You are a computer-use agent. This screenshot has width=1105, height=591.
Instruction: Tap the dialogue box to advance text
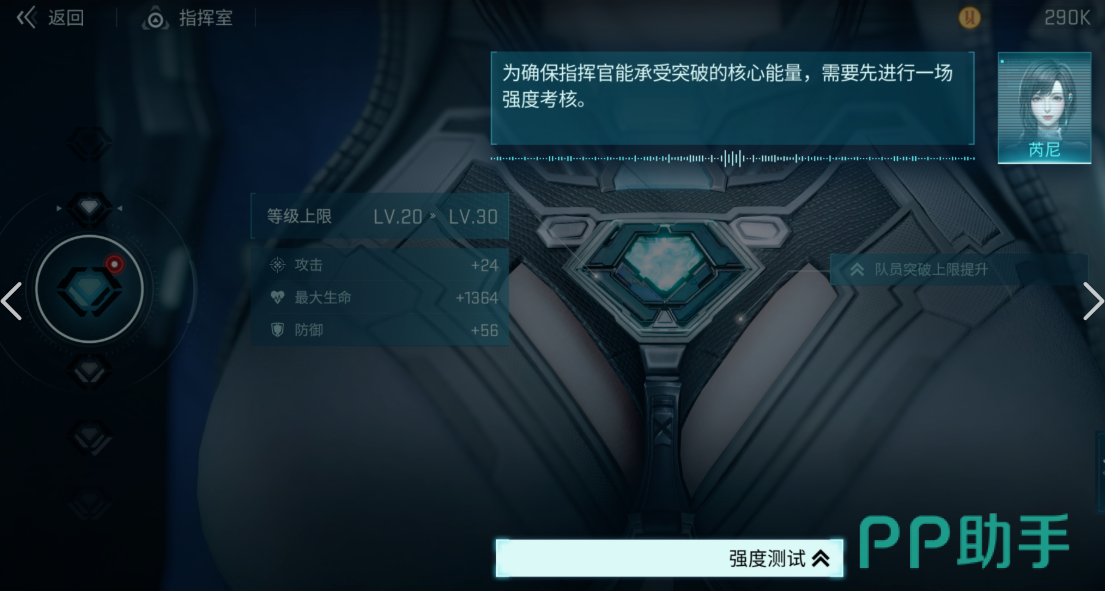(732, 98)
